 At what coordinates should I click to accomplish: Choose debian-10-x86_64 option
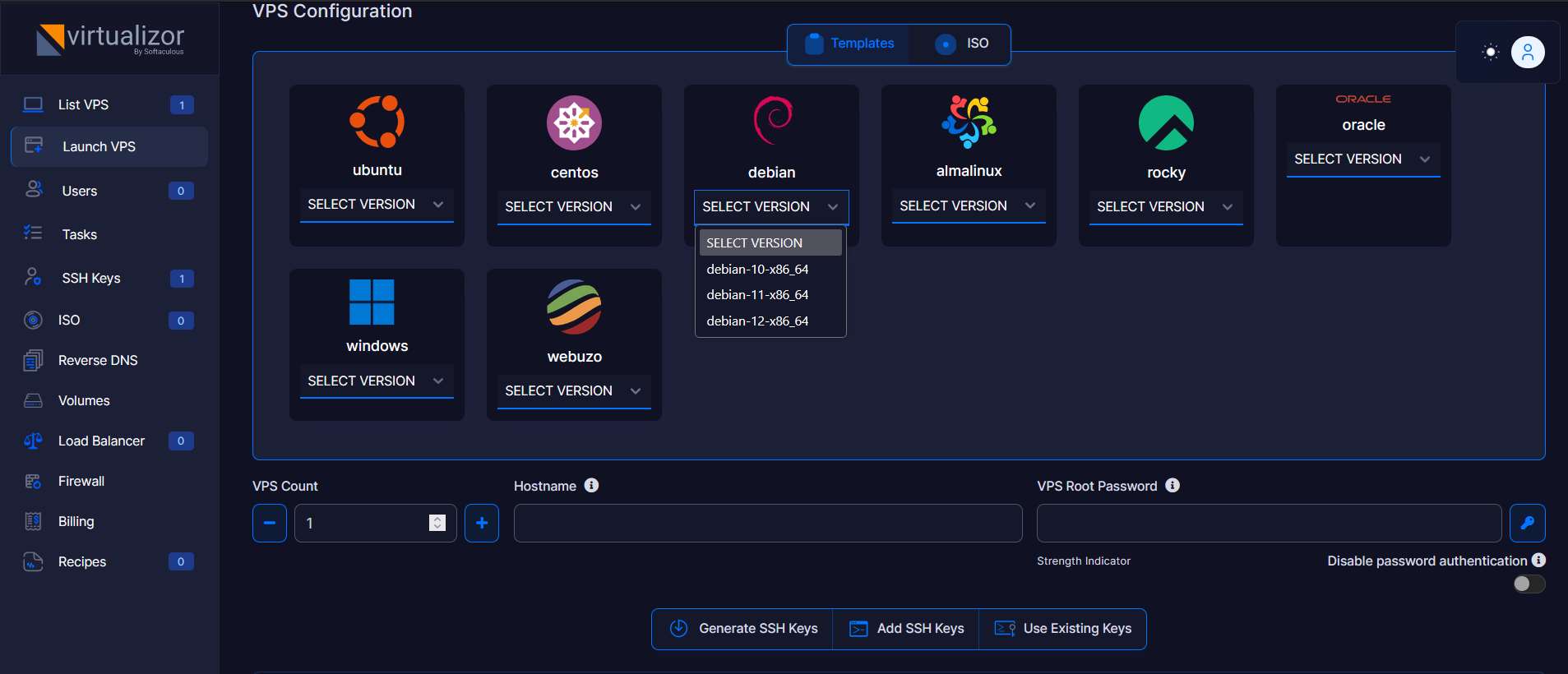tap(770, 269)
